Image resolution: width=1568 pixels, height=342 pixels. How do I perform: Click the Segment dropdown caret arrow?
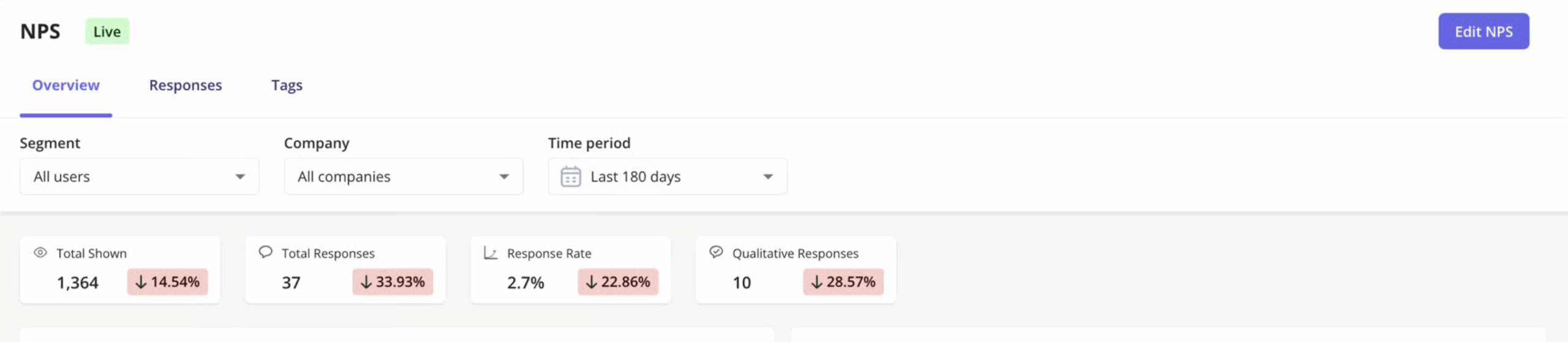[x=240, y=177]
